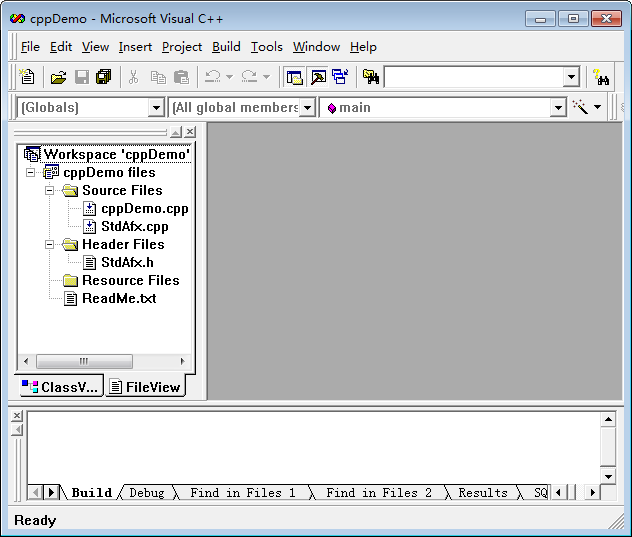Close the Workspace pane with X button

point(190,132)
